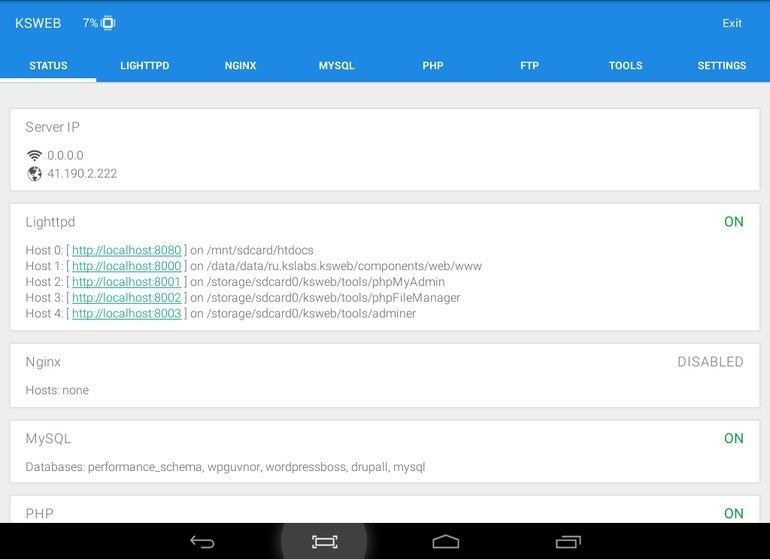Screen dimensions: 770x559
Task: Tap the tools/phpFileManager path text
Action: pyautogui.click(x=333, y=298)
